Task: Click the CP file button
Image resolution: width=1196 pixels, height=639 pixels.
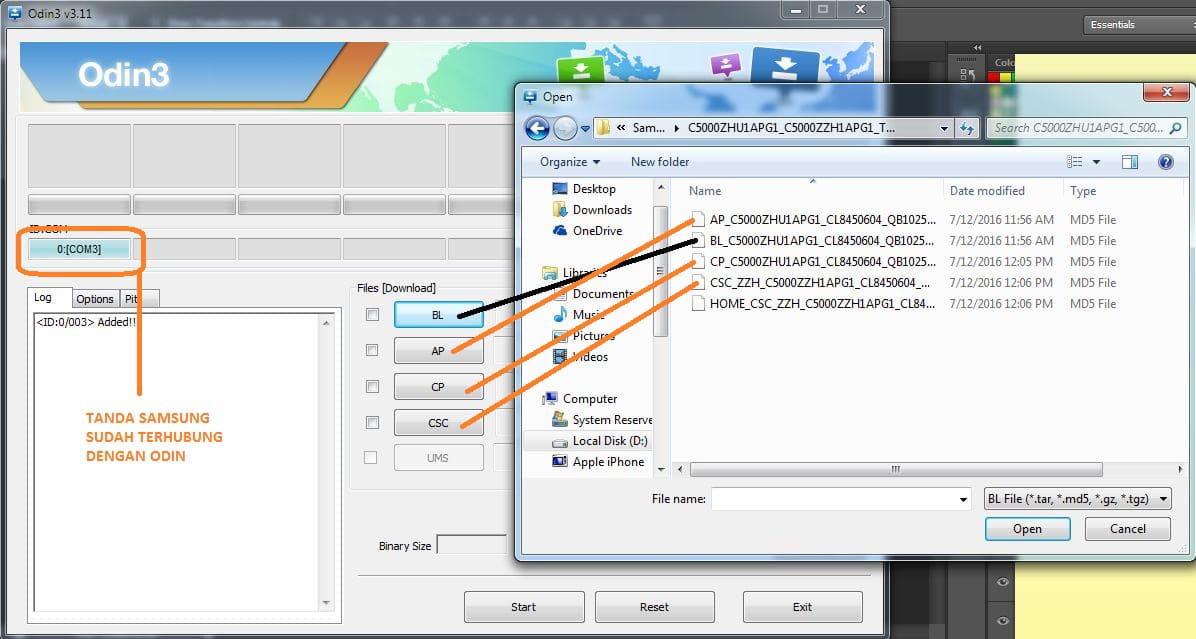Action: point(439,387)
